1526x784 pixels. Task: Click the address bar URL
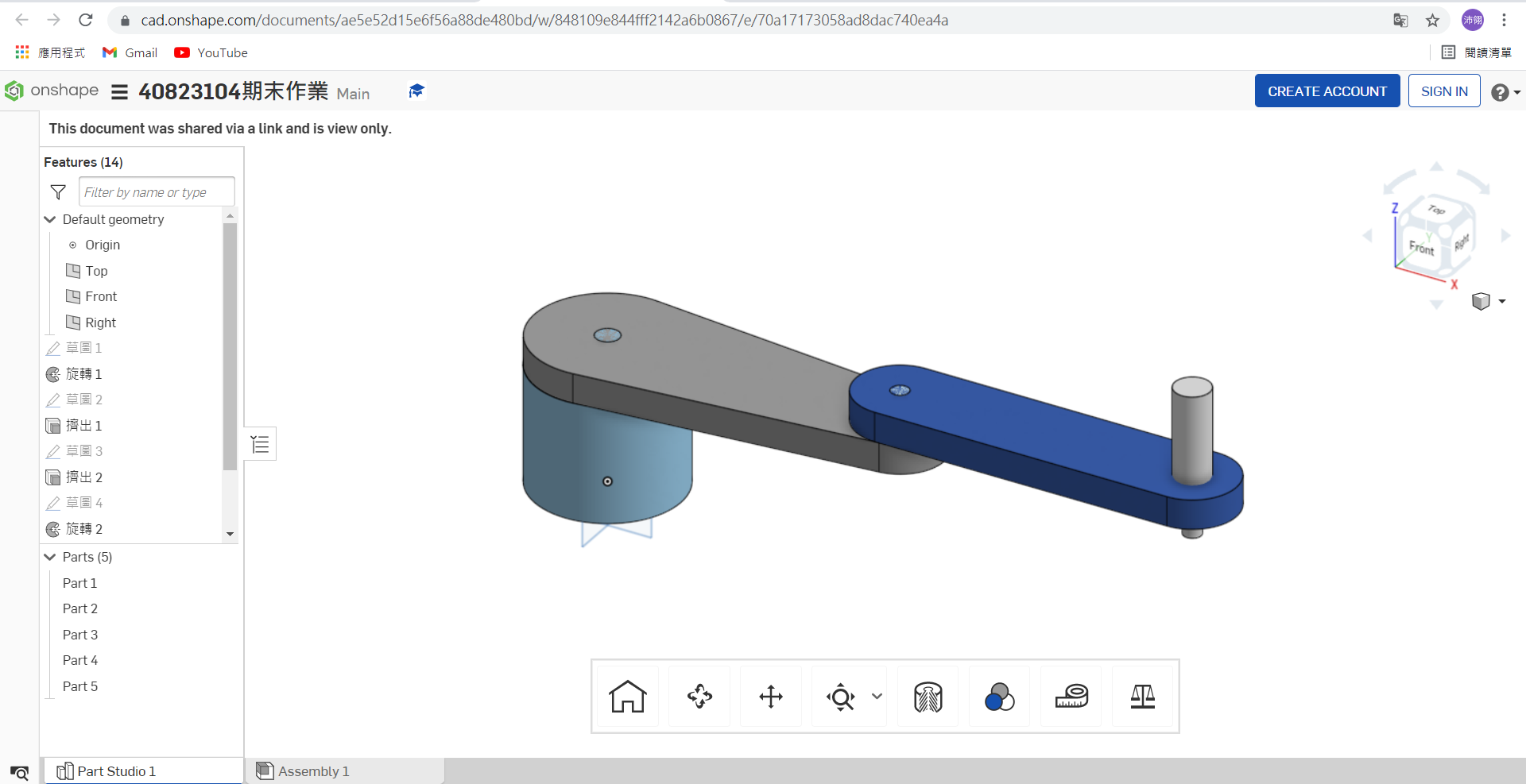(x=544, y=20)
